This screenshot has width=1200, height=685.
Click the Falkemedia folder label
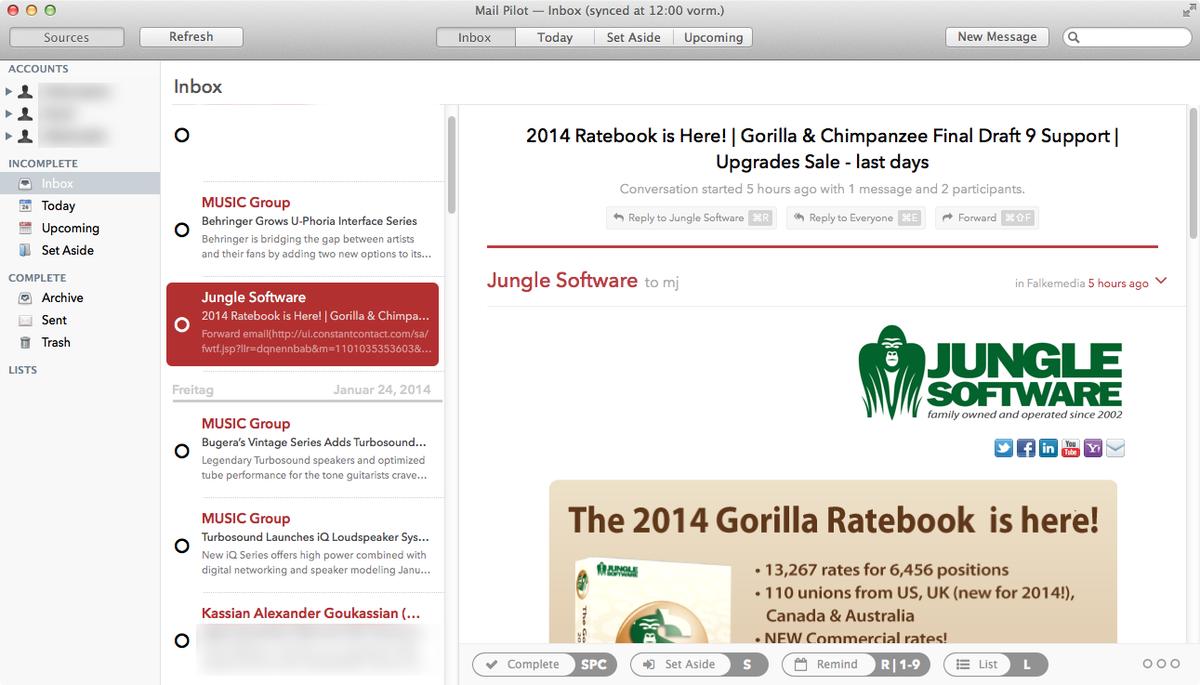coord(1056,283)
